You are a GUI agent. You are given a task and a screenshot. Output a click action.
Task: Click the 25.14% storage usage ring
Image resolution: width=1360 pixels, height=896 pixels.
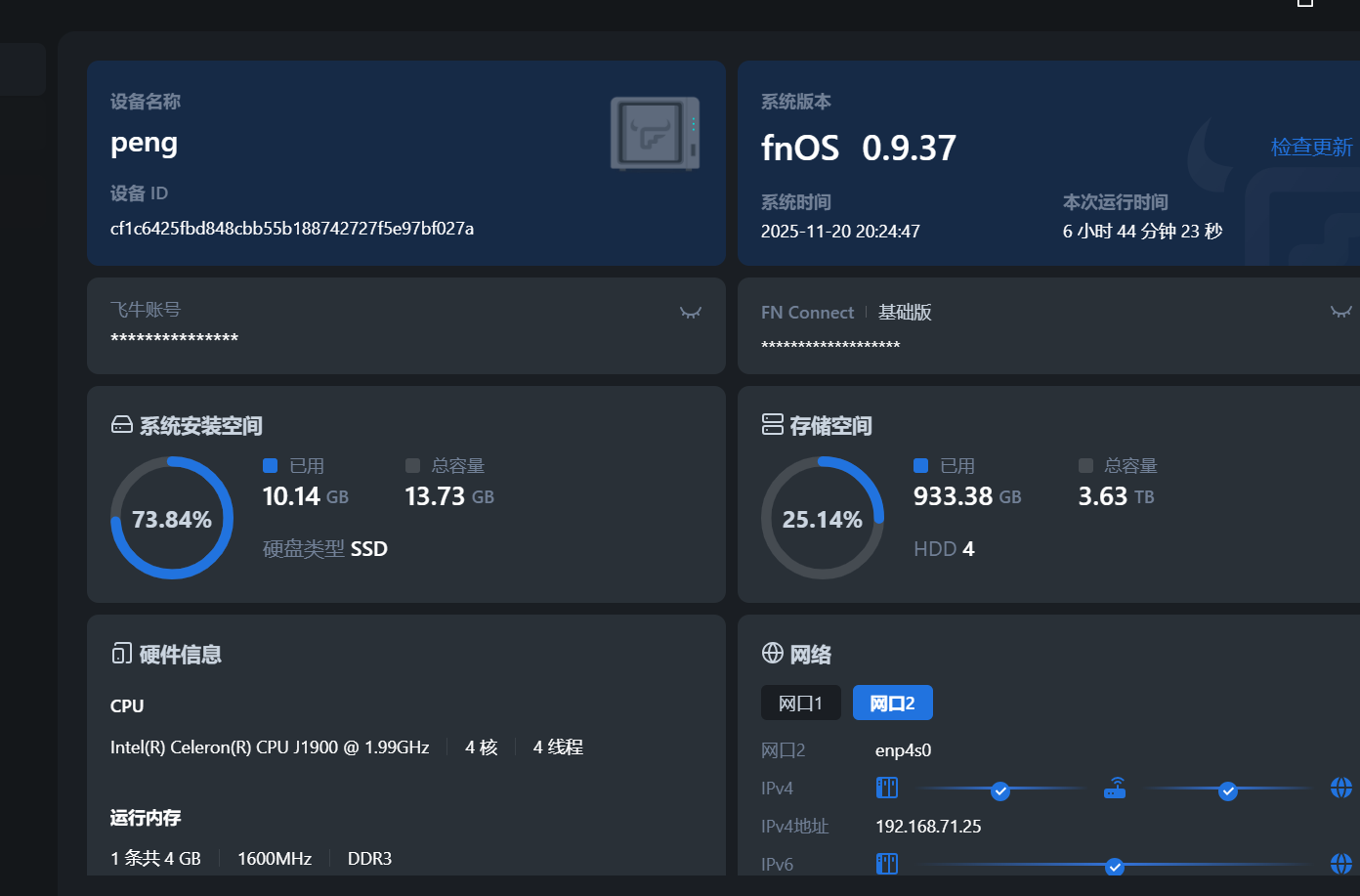click(x=822, y=519)
